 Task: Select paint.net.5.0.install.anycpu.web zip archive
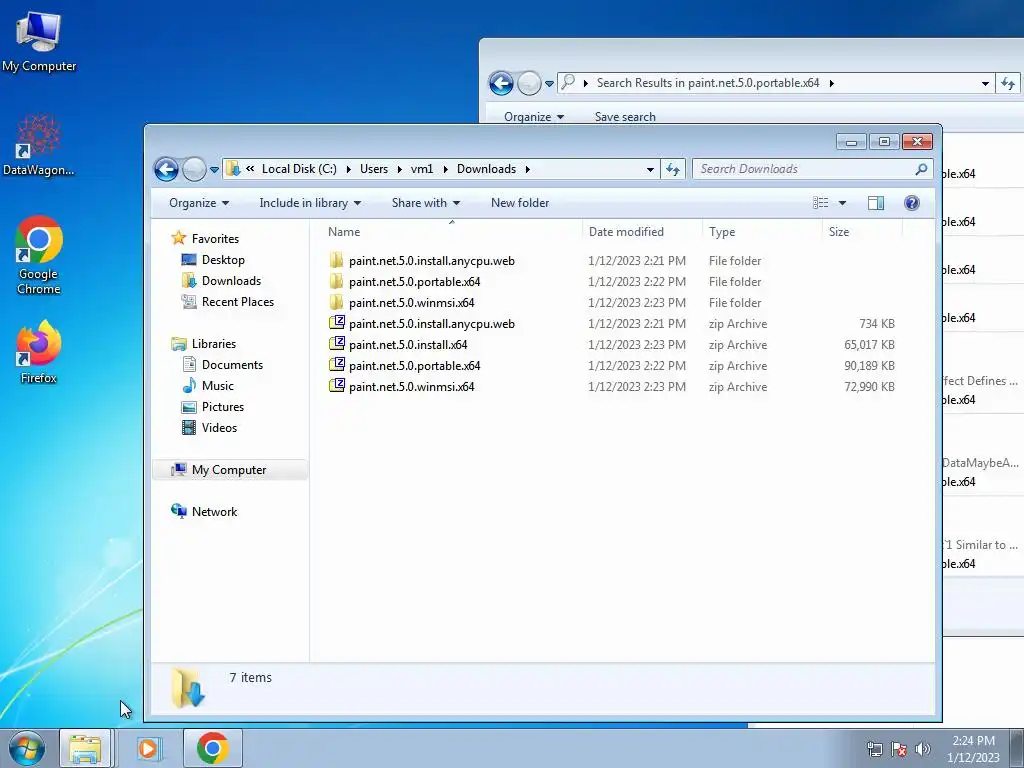tap(421, 323)
